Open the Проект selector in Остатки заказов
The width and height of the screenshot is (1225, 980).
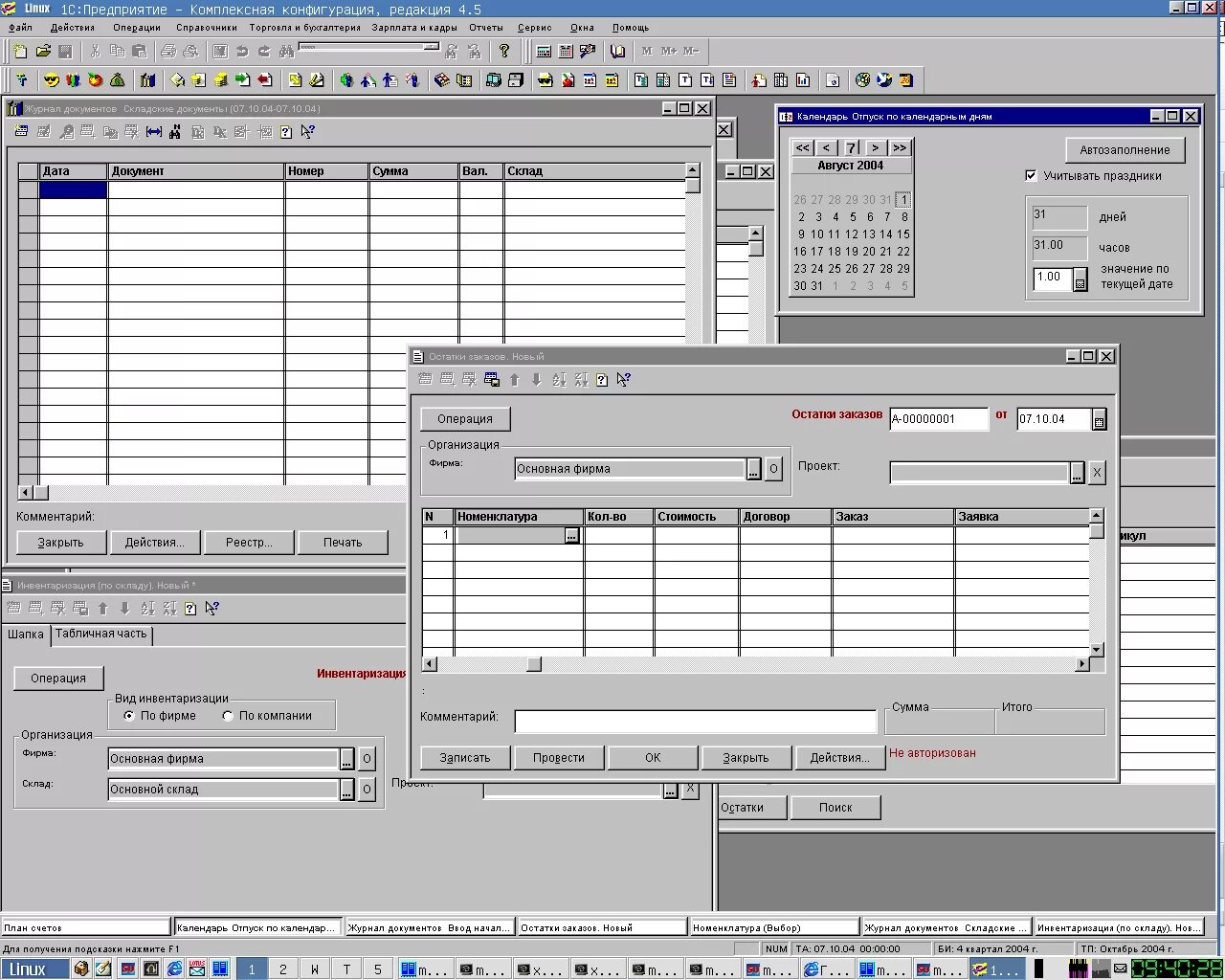coord(1078,473)
